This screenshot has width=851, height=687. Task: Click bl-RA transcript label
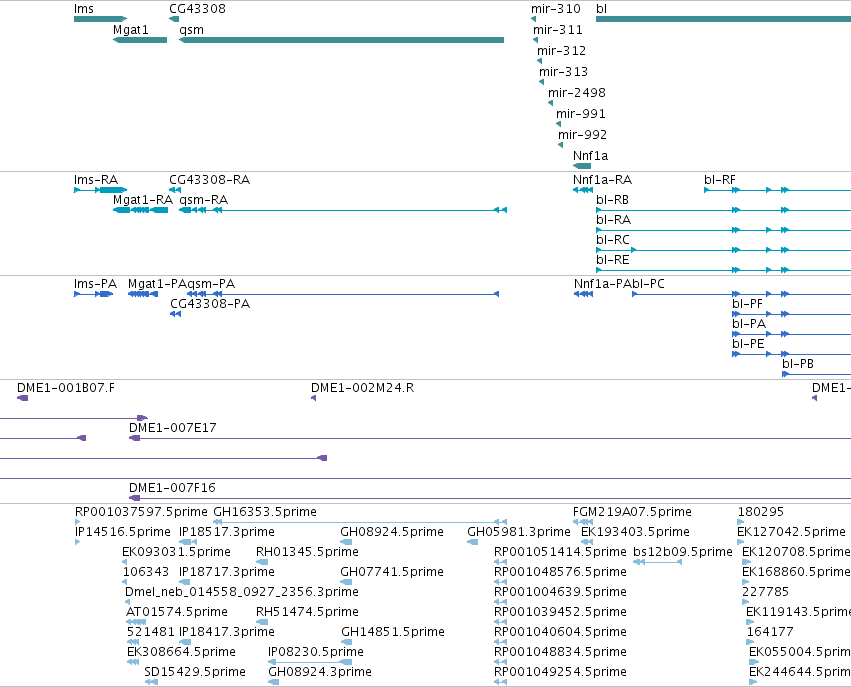tap(613, 220)
